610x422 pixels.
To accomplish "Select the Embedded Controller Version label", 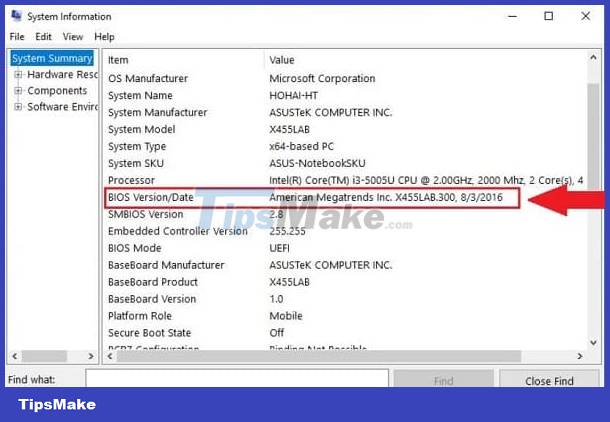I will (x=178, y=231).
